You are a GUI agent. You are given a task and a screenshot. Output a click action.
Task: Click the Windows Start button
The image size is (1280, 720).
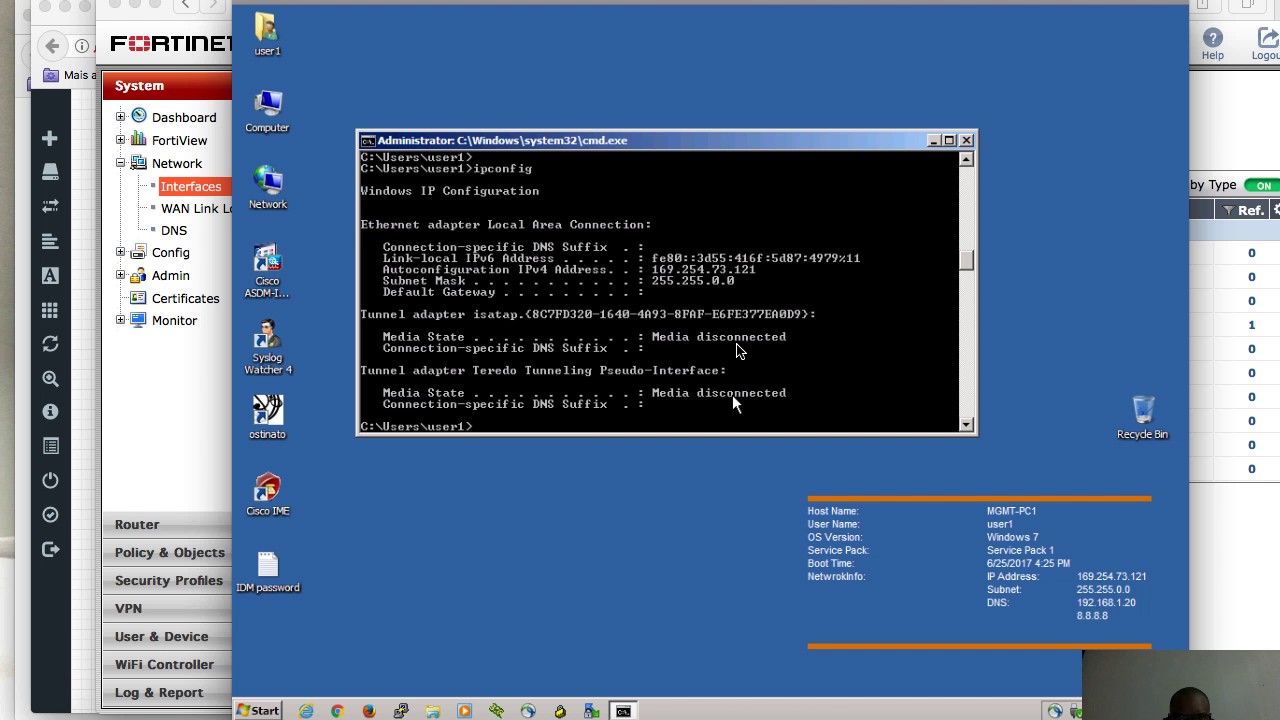(258, 711)
